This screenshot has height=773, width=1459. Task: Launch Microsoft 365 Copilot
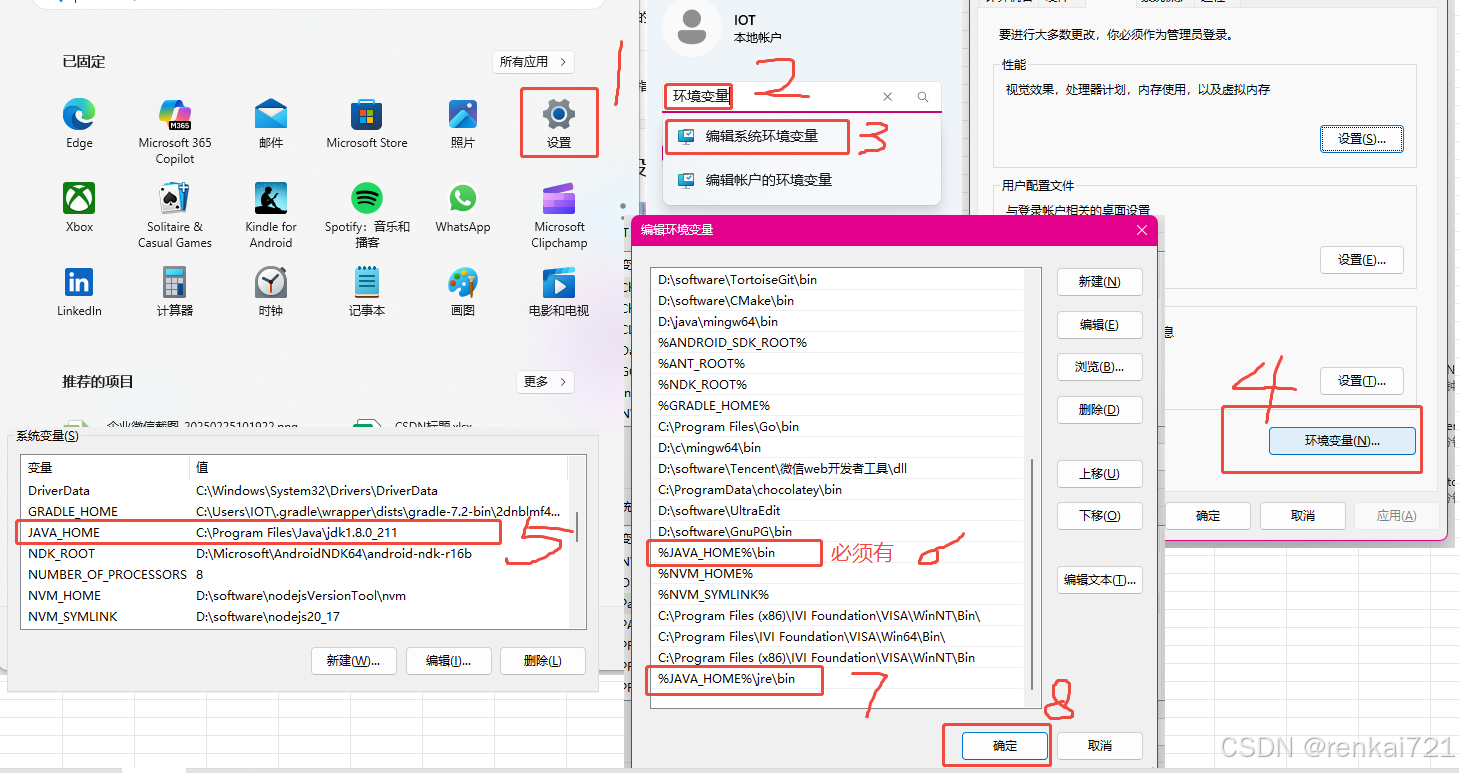175,131
